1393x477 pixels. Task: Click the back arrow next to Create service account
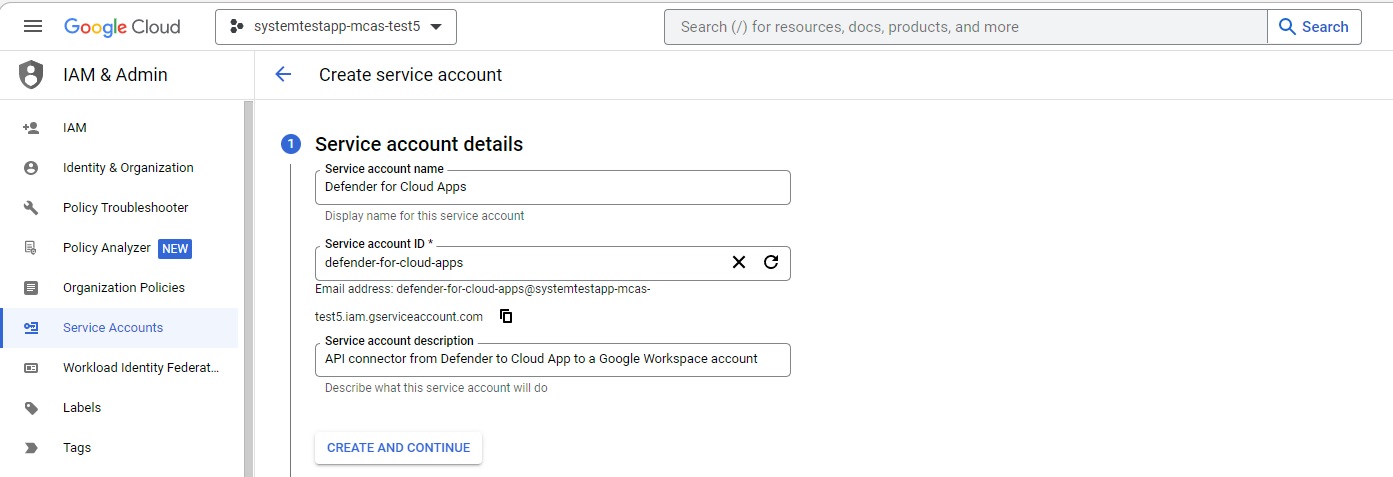tap(283, 74)
